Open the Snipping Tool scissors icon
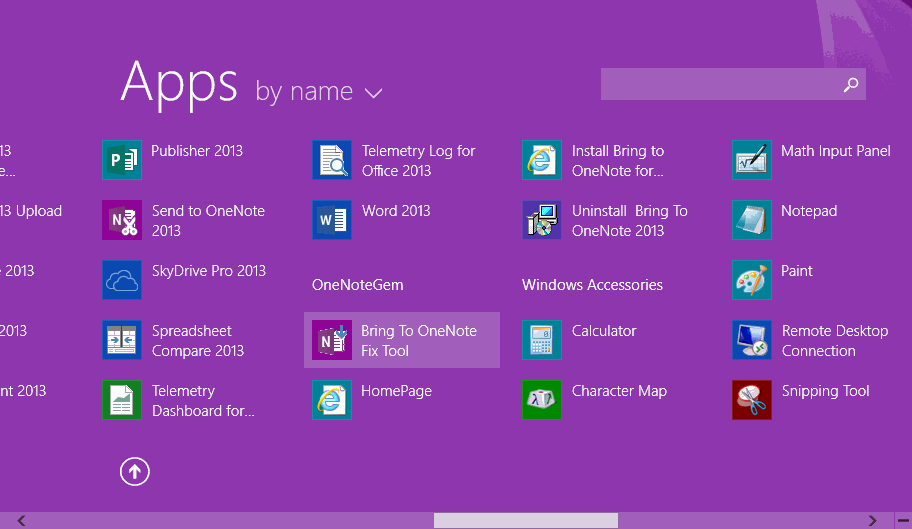This screenshot has width=912, height=529. click(751, 400)
